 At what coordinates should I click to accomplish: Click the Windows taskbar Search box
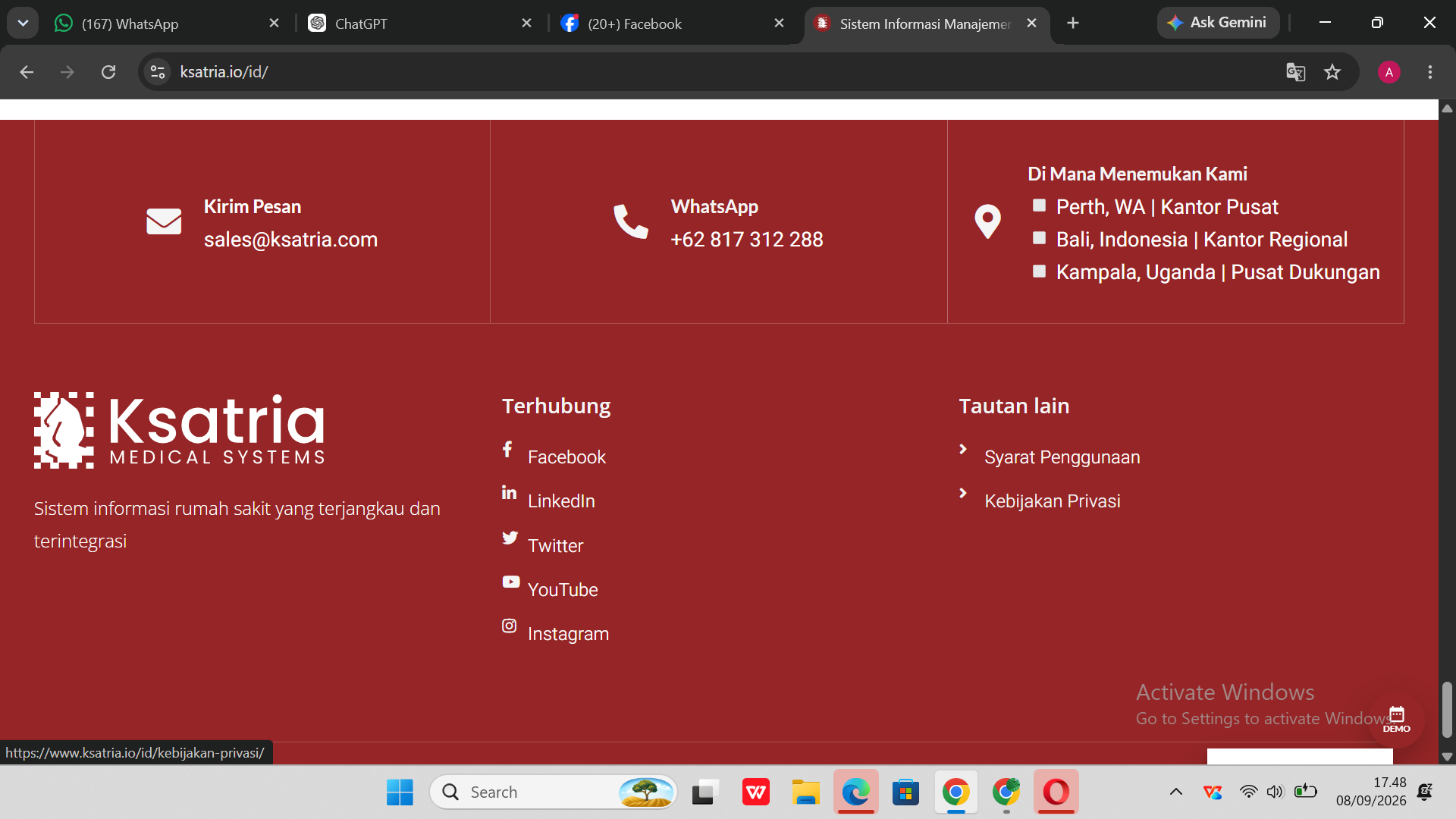click(x=554, y=792)
